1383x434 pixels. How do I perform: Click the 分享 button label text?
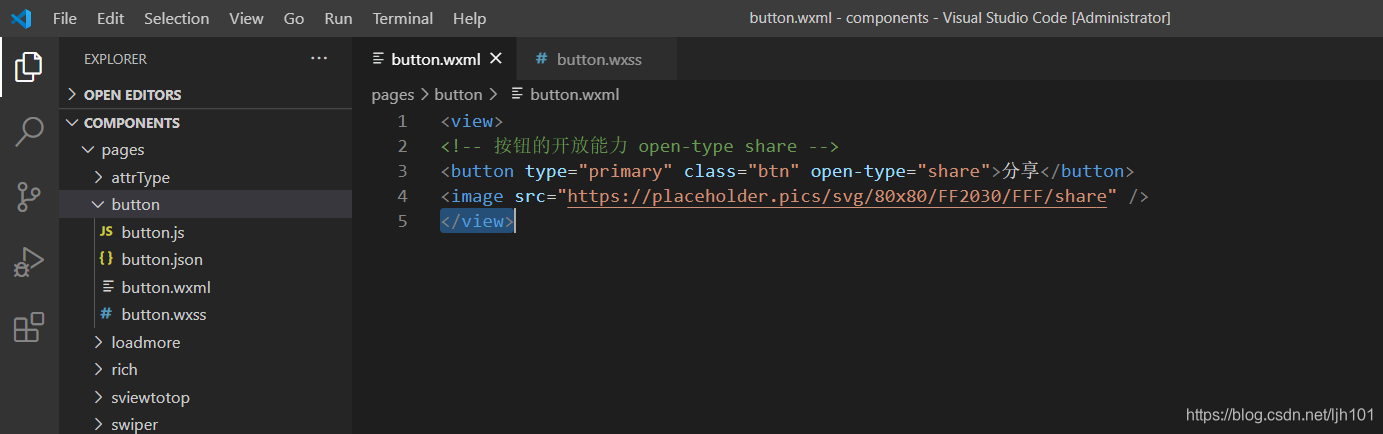pos(1021,171)
